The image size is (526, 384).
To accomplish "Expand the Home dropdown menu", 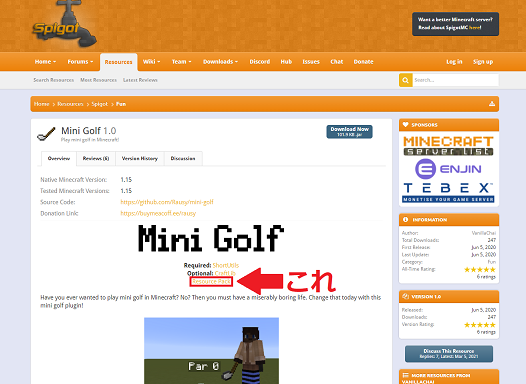I will coord(45,62).
